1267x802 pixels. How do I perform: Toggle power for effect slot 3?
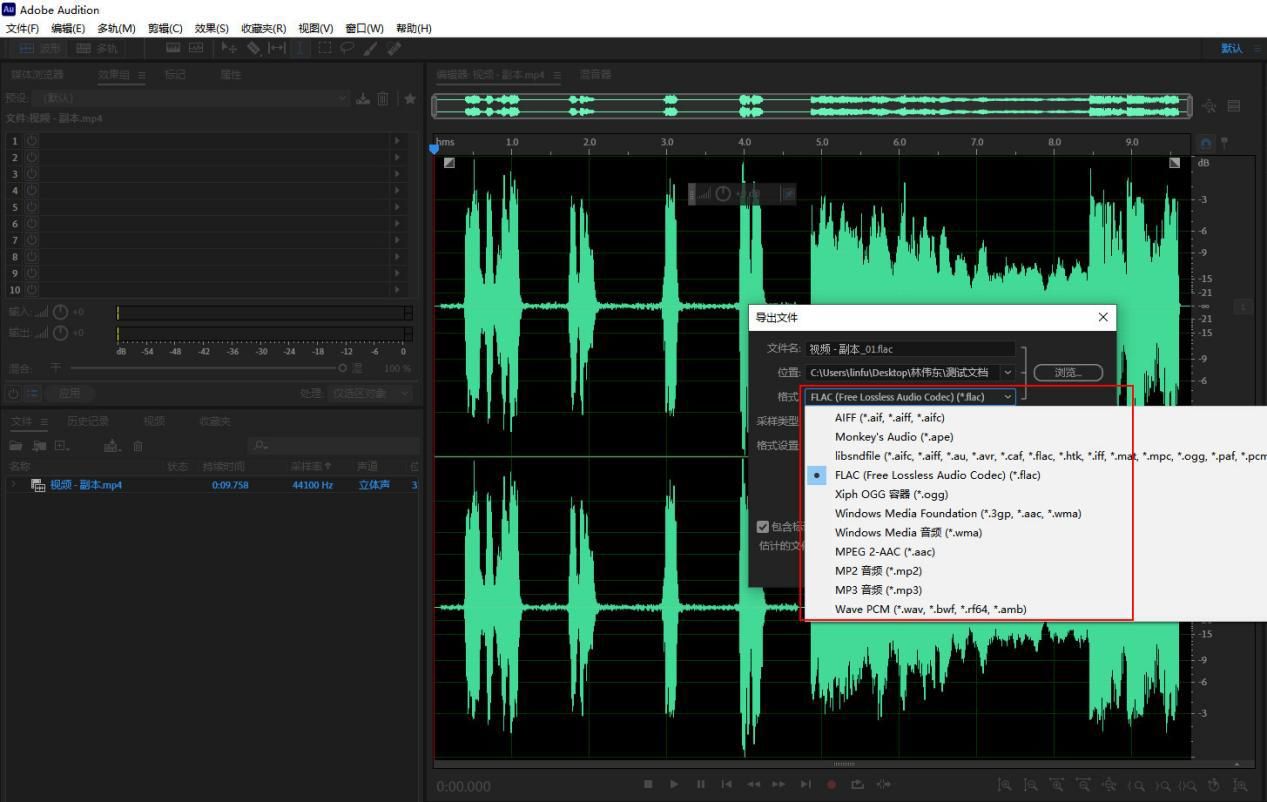point(31,174)
